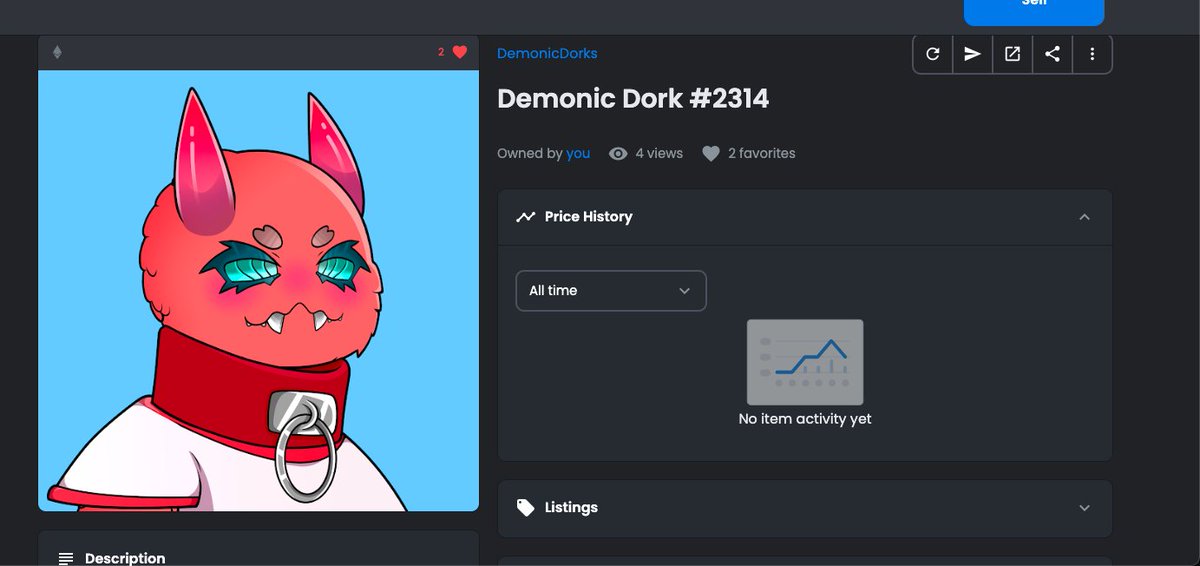Image resolution: width=1200 pixels, height=566 pixels.
Task: Click the eye icon next to 4 views
Action: pos(618,153)
